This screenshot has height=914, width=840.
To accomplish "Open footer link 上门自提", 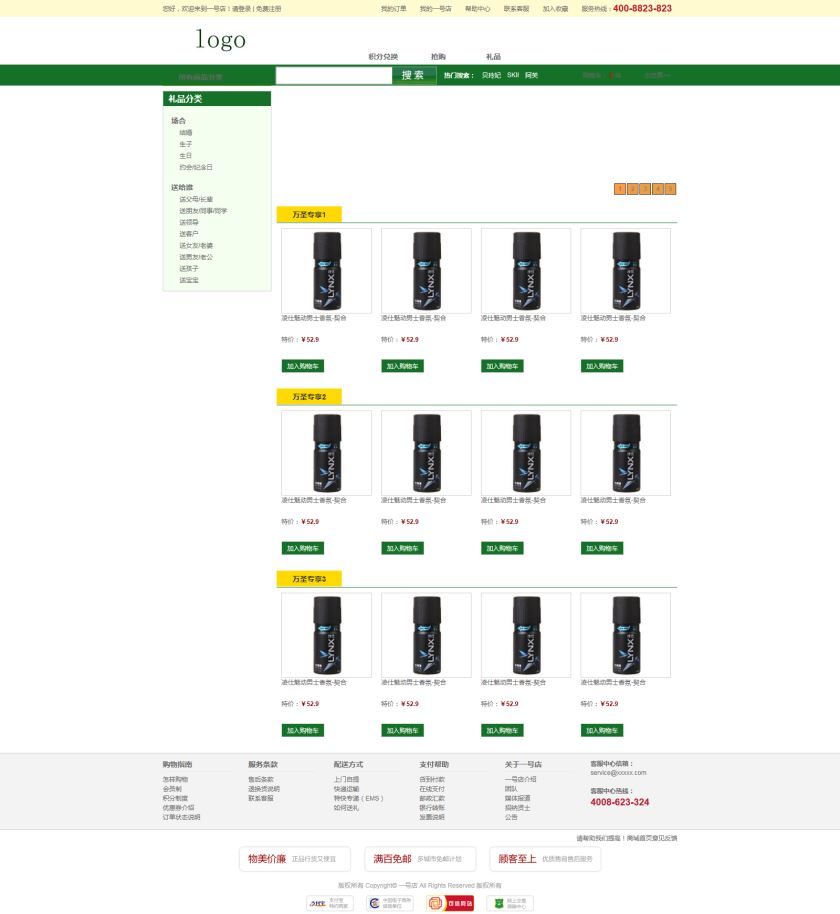I will click(x=346, y=779).
